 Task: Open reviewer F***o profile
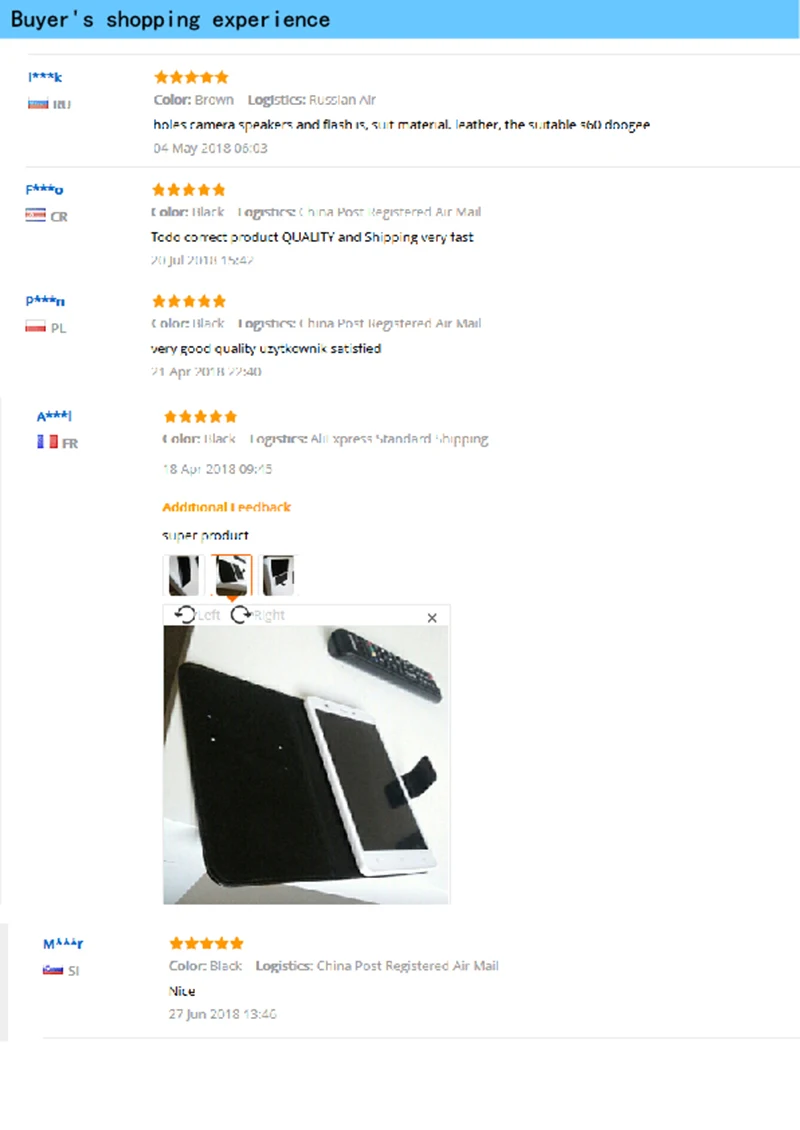tap(44, 190)
